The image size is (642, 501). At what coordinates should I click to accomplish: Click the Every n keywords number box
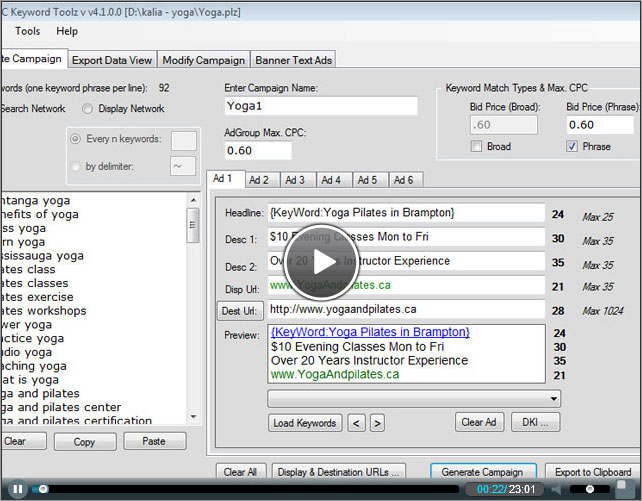pos(183,141)
